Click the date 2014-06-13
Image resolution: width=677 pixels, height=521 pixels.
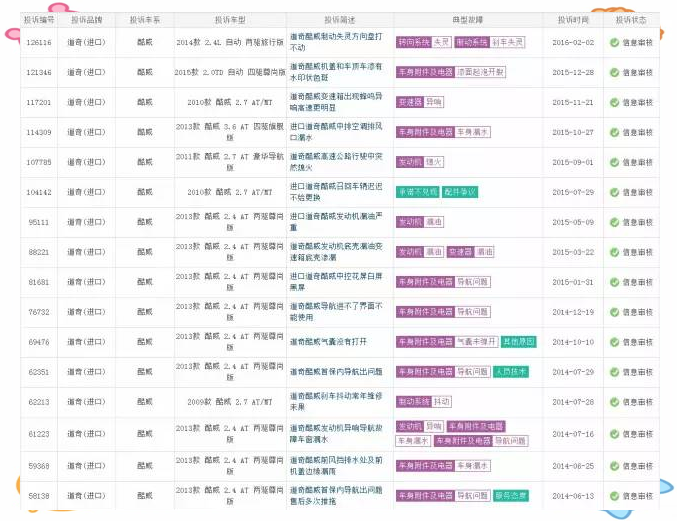click(x=573, y=496)
